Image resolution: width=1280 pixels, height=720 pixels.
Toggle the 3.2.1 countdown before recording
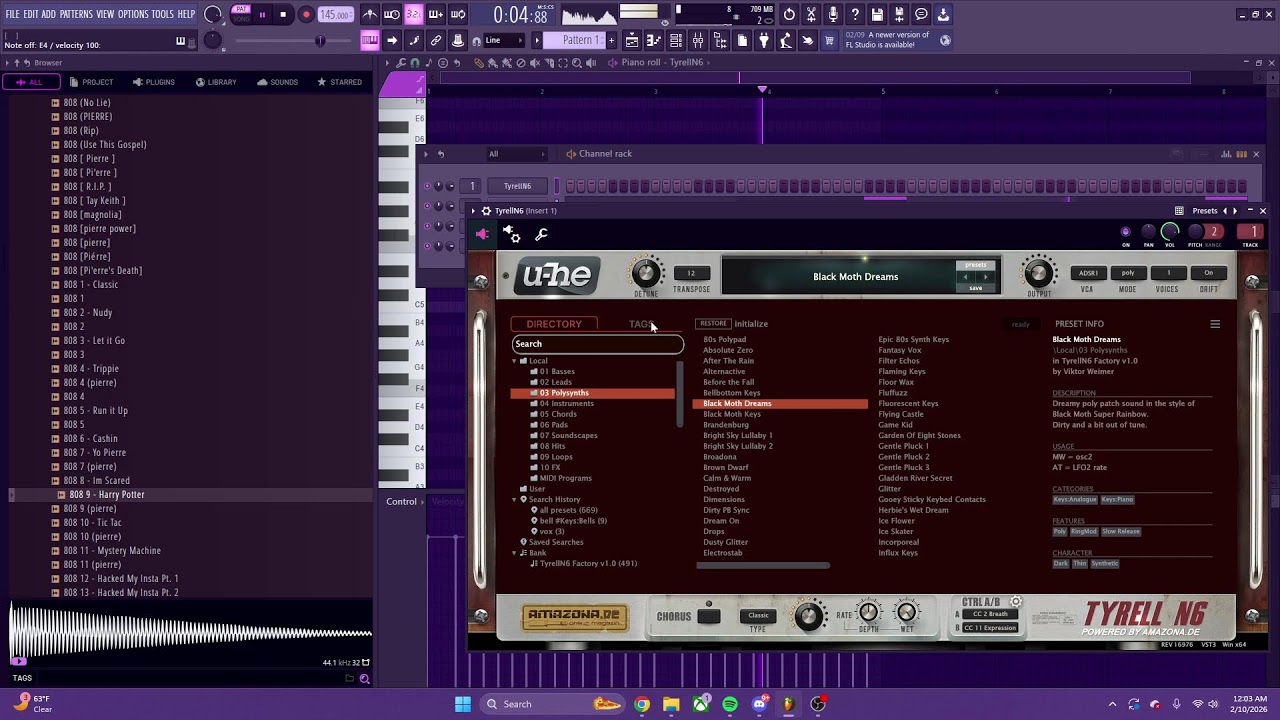414,15
